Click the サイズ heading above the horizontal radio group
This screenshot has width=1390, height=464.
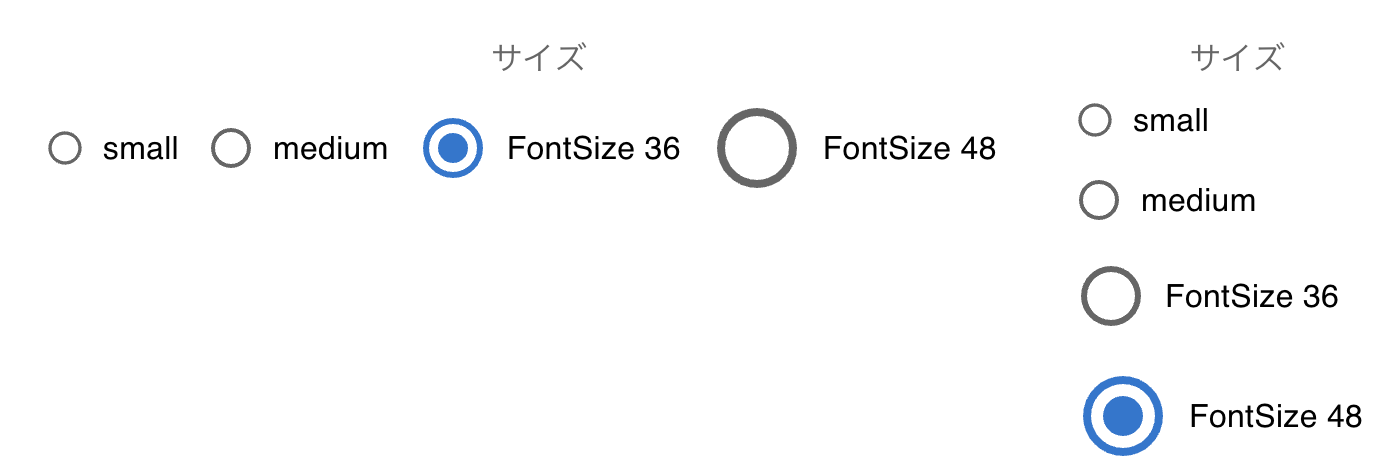click(x=538, y=58)
